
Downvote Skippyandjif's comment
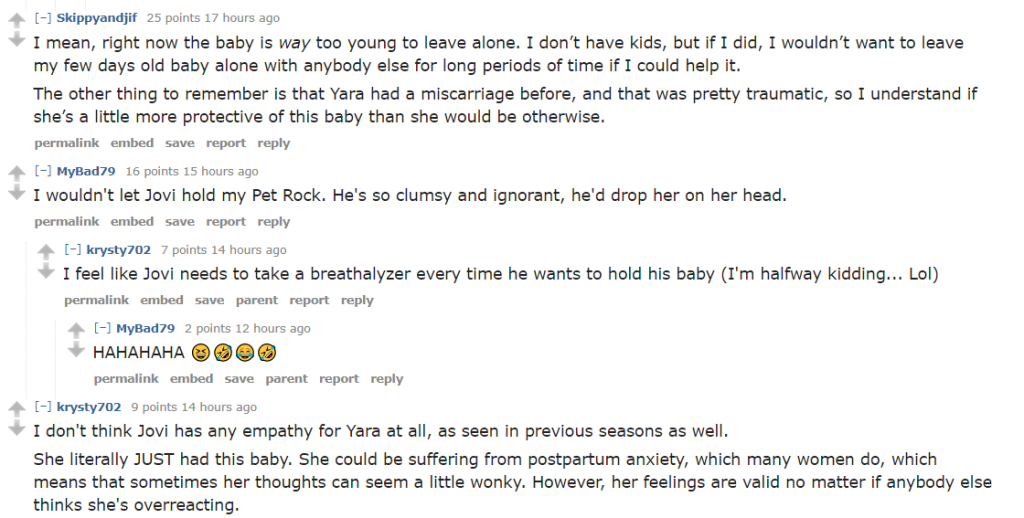tap(16, 41)
